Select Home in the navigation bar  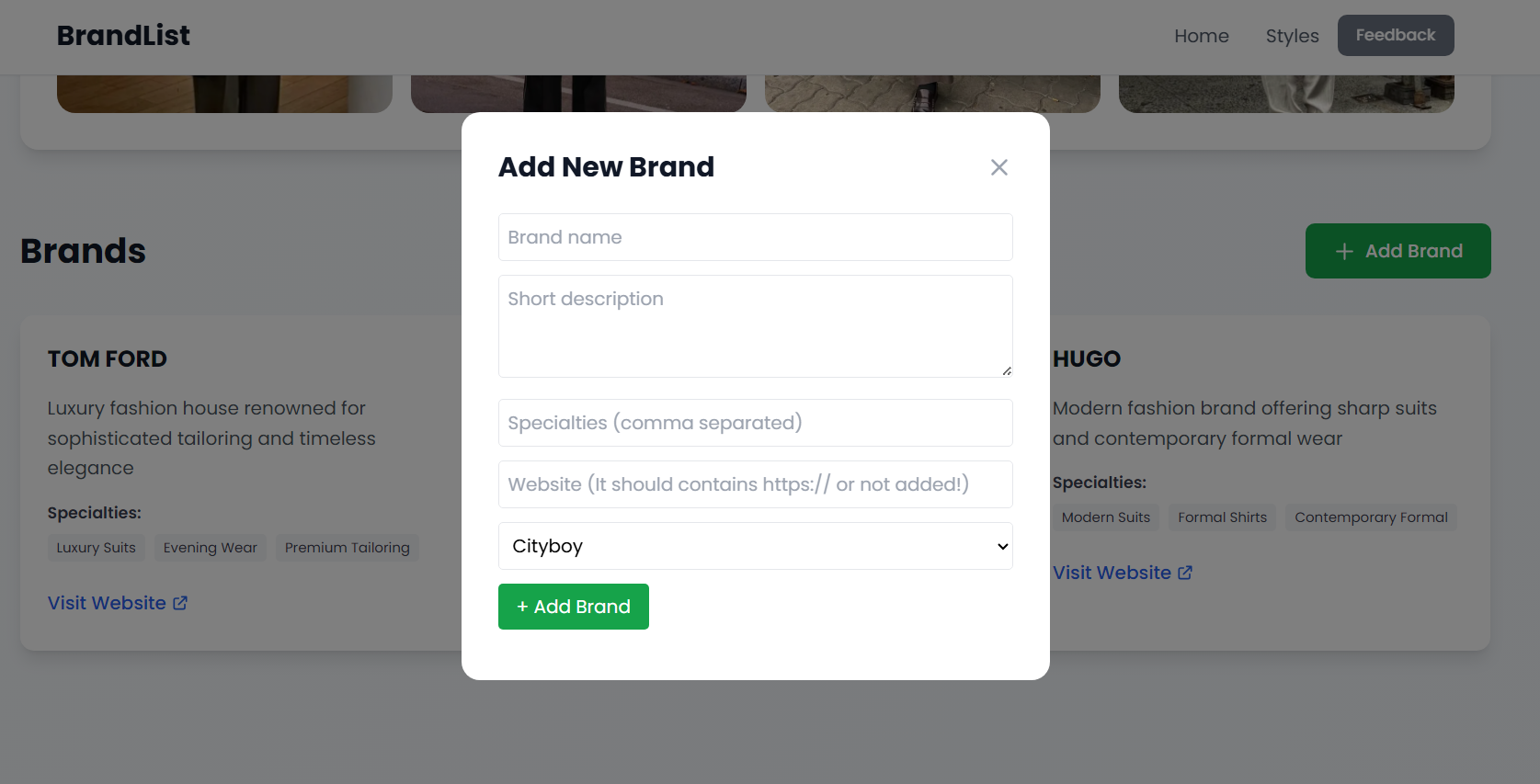coord(1202,36)
